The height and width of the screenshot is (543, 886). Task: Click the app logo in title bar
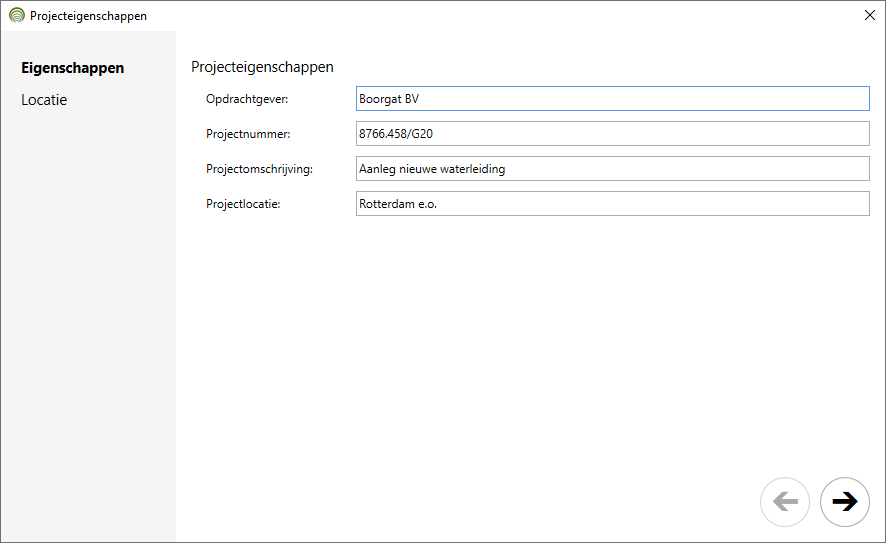coord(17,15)
